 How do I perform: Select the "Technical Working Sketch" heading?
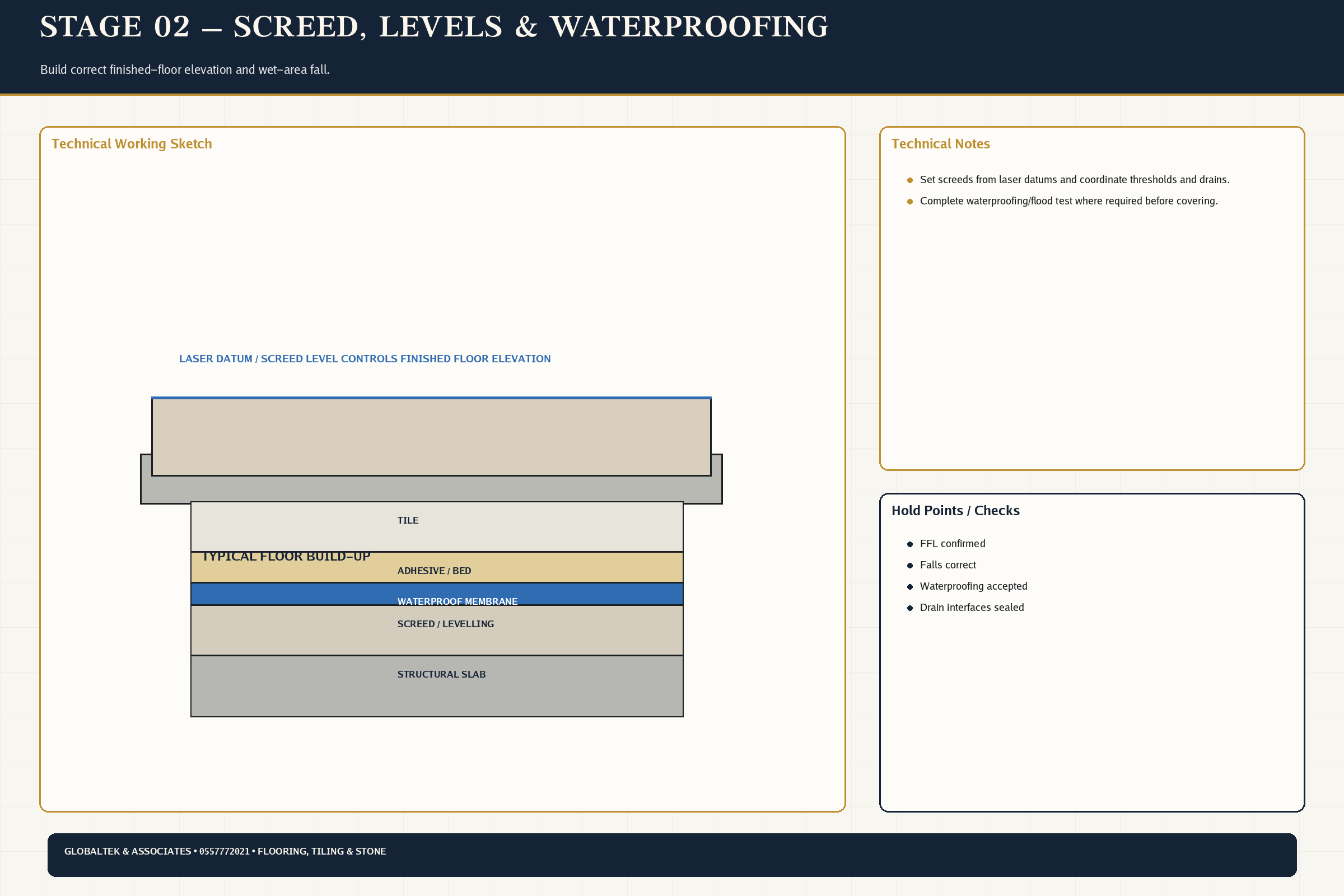pyautogui.click(x=132, y=144)
